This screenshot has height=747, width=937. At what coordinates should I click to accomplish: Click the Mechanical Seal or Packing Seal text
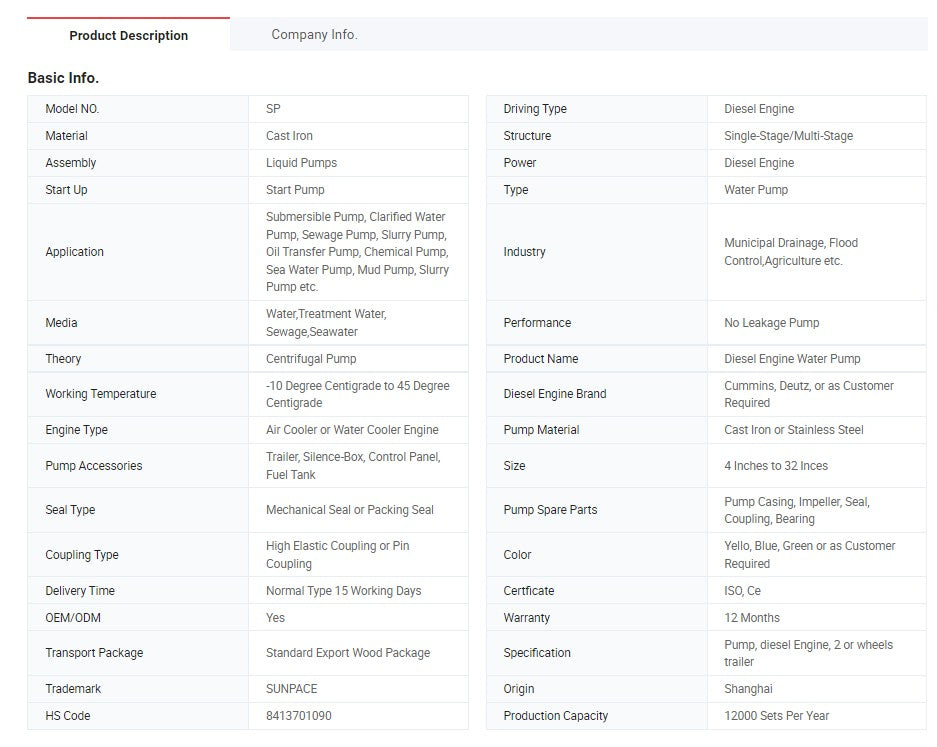(349, 510)
